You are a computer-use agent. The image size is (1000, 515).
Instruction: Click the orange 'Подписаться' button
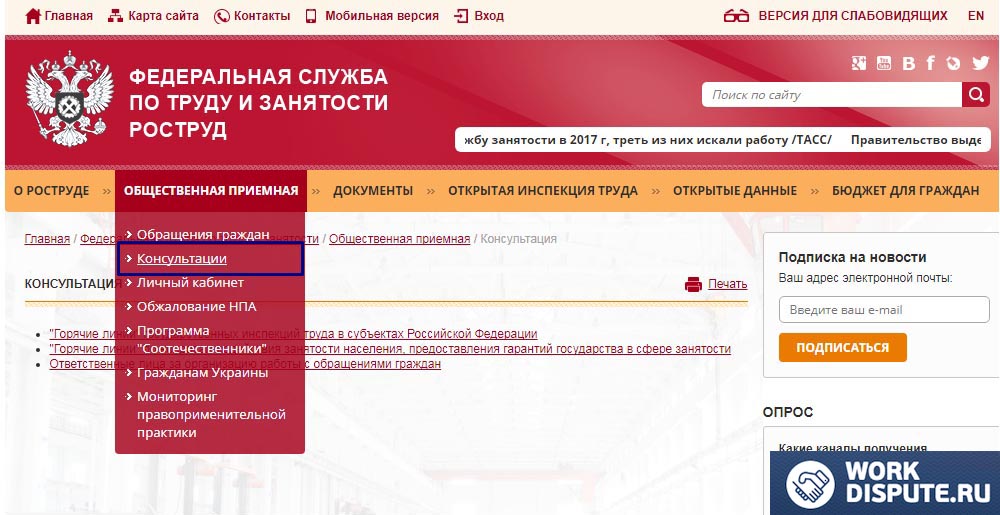[842, 347]
